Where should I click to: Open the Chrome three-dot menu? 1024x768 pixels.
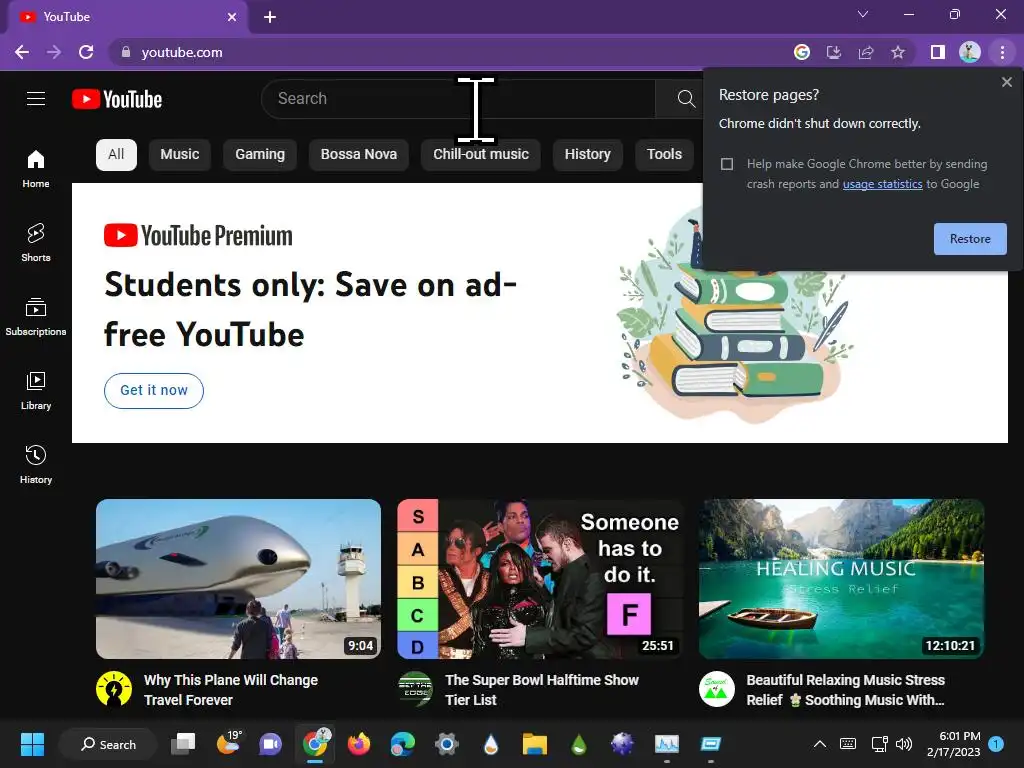[1002, 52]
